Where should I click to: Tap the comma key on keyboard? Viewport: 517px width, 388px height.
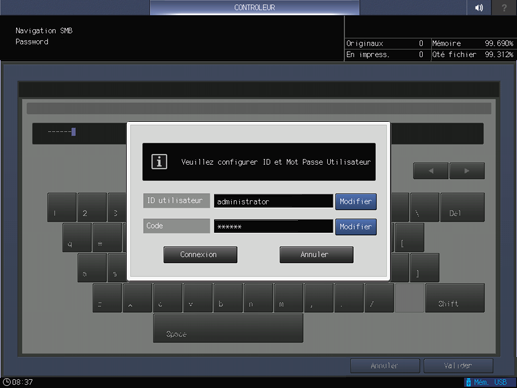click(x=319, y=298)
